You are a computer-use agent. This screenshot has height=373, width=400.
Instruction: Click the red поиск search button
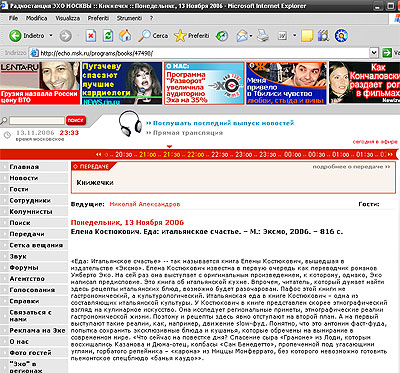[x=76, y=120]
